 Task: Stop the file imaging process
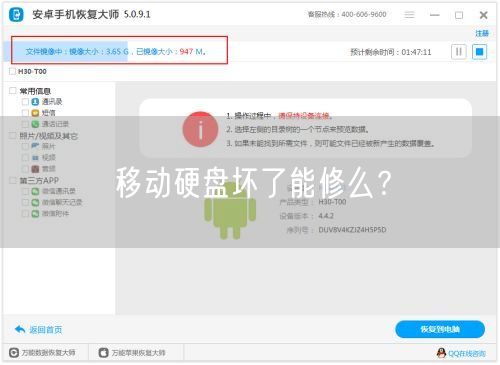point(479,52)
